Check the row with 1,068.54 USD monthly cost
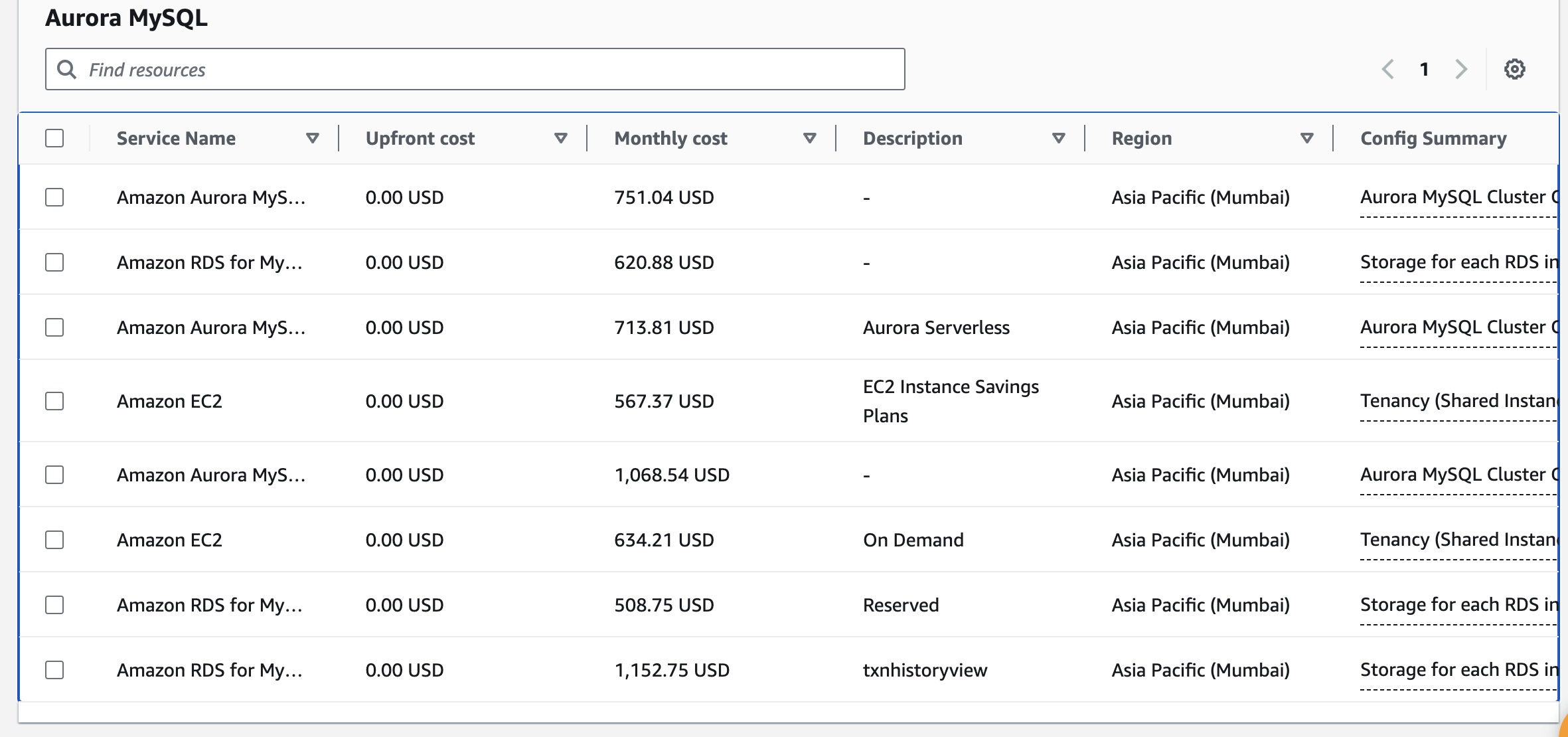1568x737 pixels. click(54, 475)
